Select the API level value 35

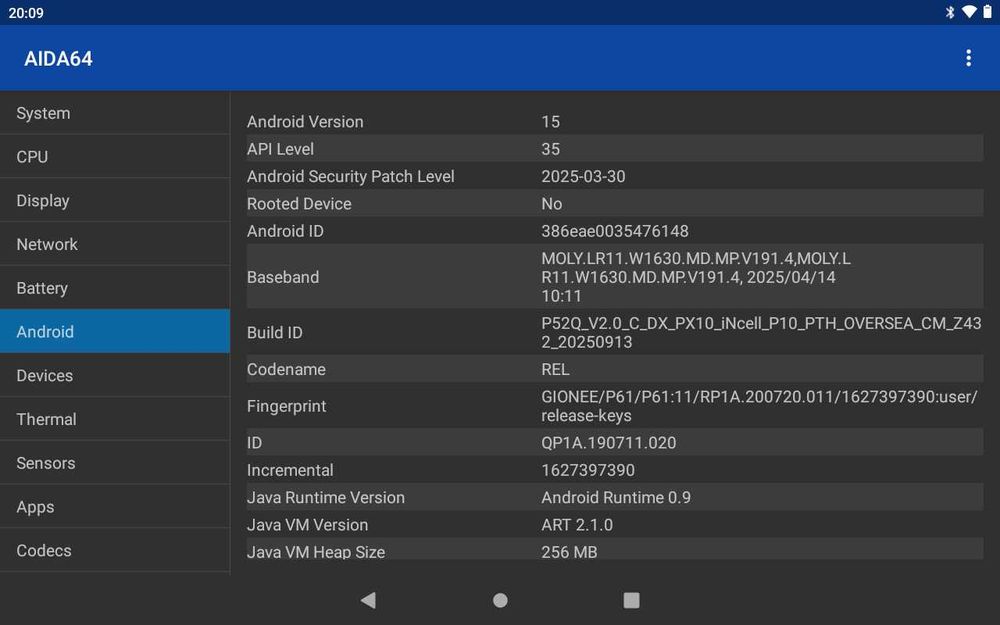tap(550, 149)
